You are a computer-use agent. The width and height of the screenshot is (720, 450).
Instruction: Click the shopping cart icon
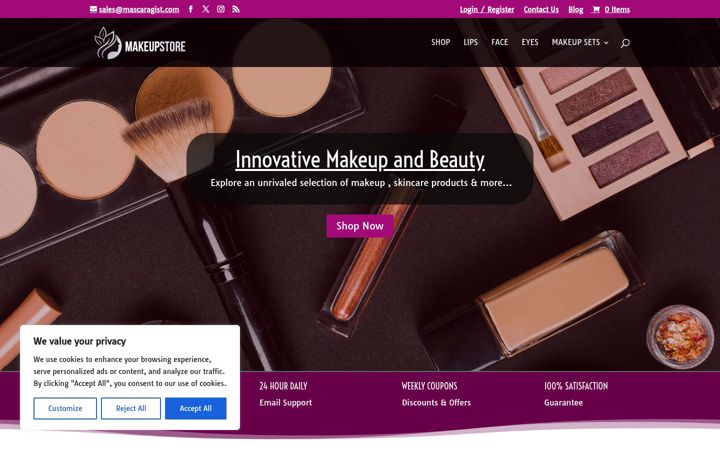(x=596, y=9)
